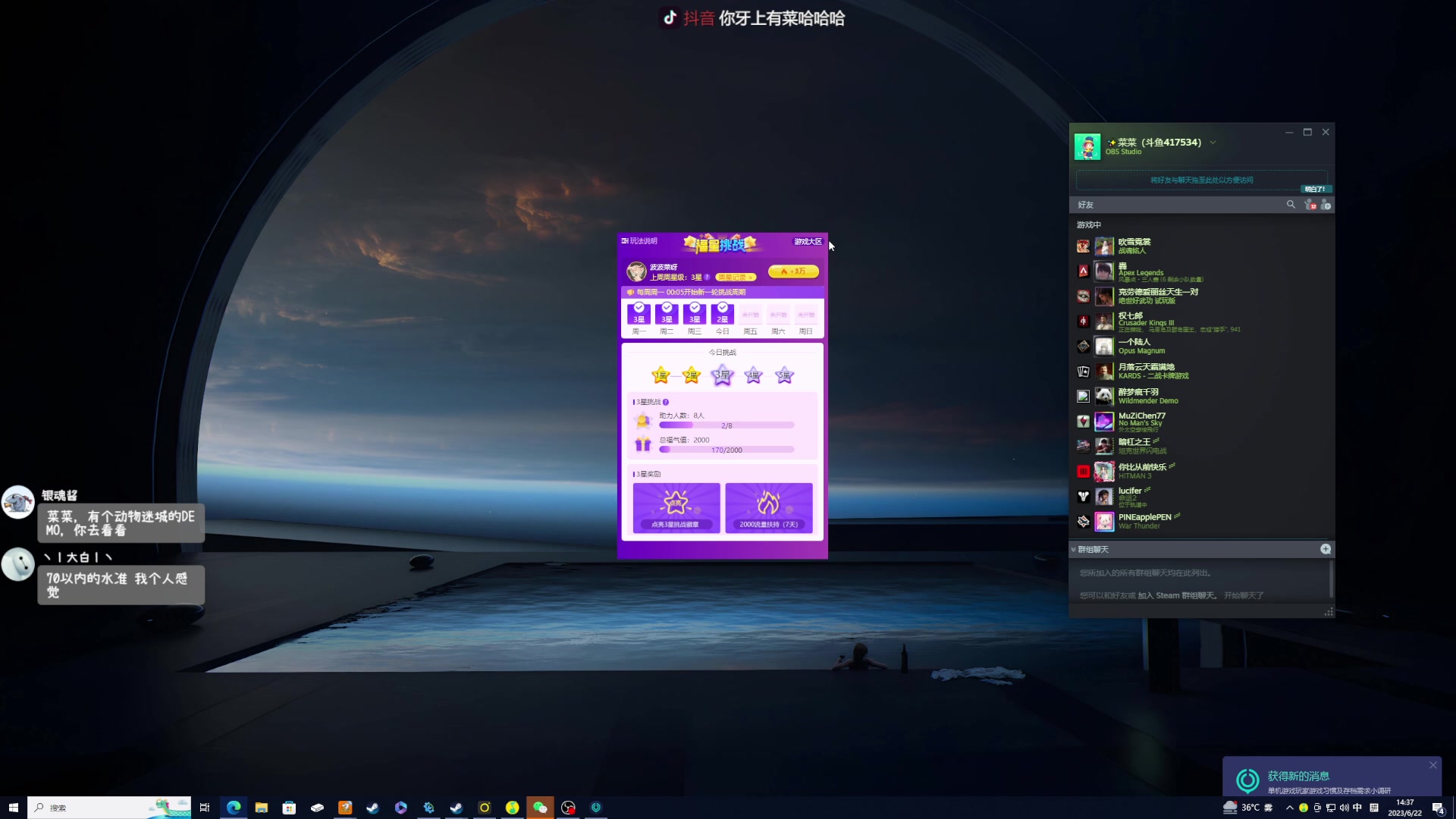The height and width of the screenshot is (819, 1456).
Task: Select the 2星 challenge star
Action: pyautogui.click(x=692, y=375)
